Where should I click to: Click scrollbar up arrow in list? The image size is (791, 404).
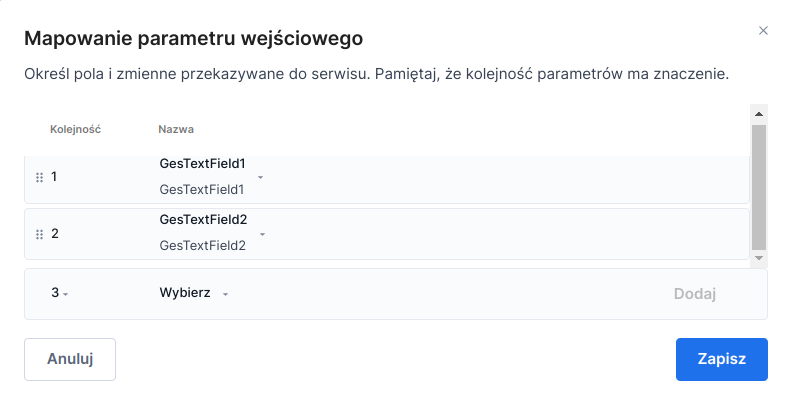pos(759,113)
